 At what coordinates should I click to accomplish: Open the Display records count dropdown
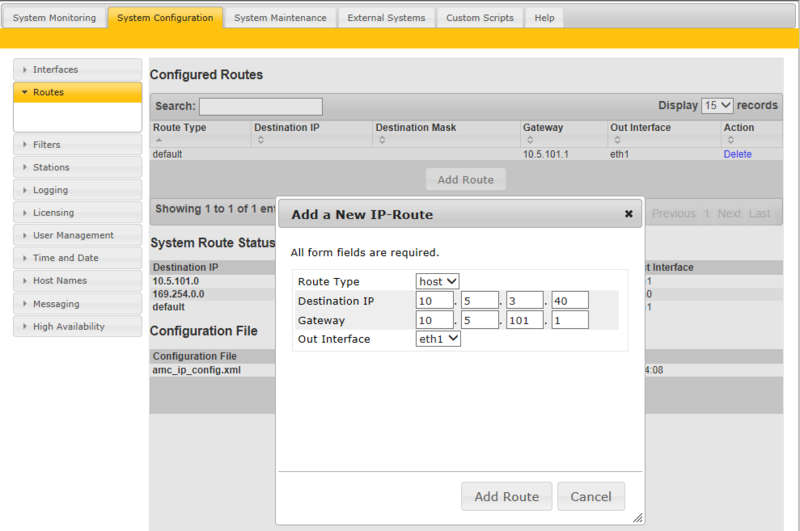pyautogui.click(x=717, y=105)
